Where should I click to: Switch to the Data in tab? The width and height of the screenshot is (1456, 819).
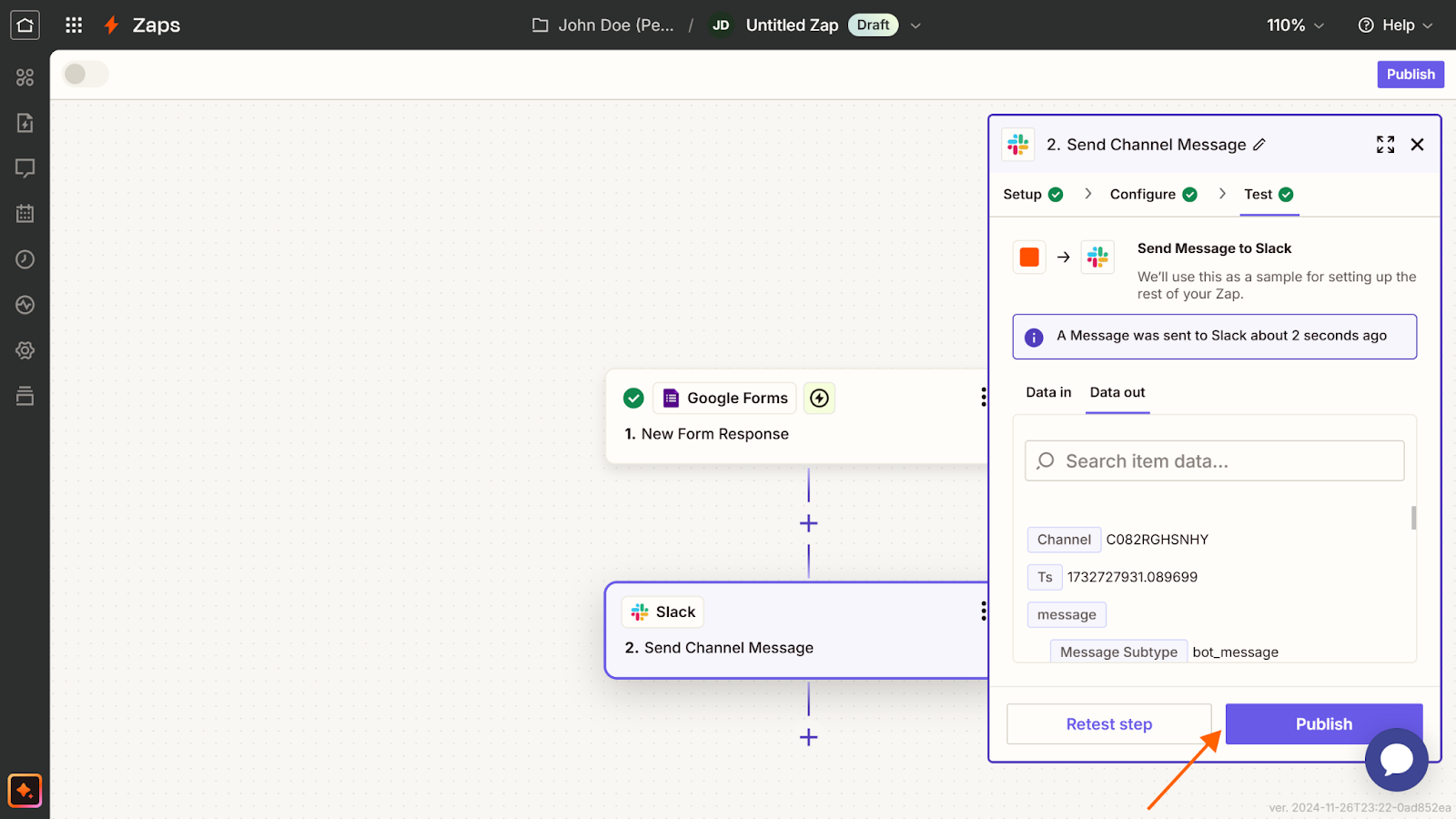pyautogui.click(x=1048, y=392)
